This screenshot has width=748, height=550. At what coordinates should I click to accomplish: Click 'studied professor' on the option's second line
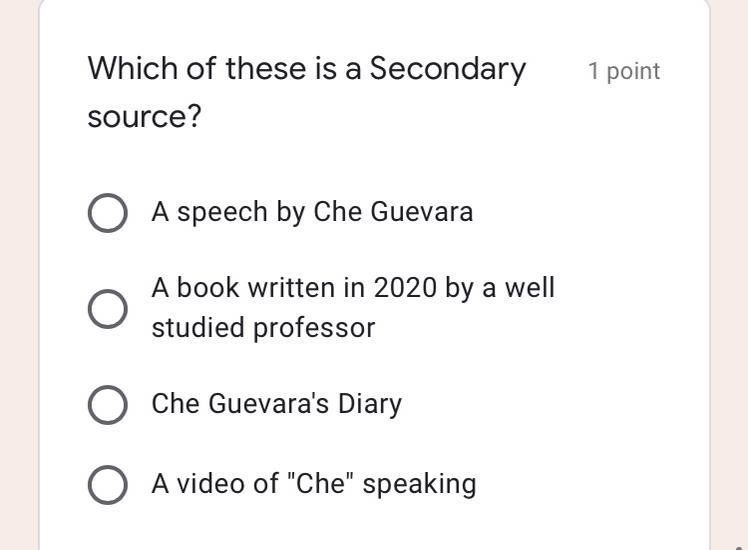[263, 328]
